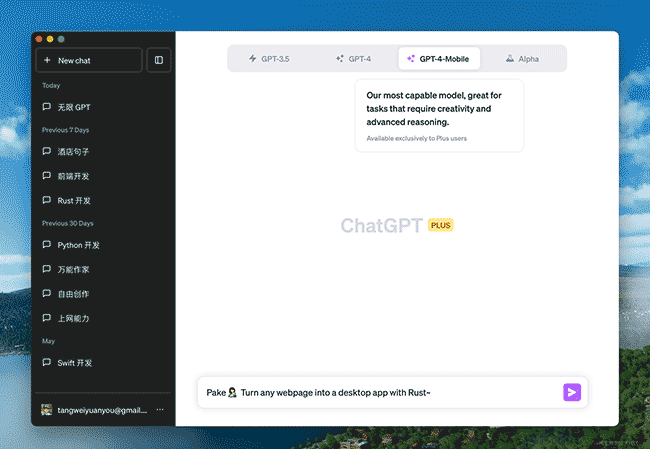
Task: Open the 无限 GPT chat
Action: coord(103,107)
